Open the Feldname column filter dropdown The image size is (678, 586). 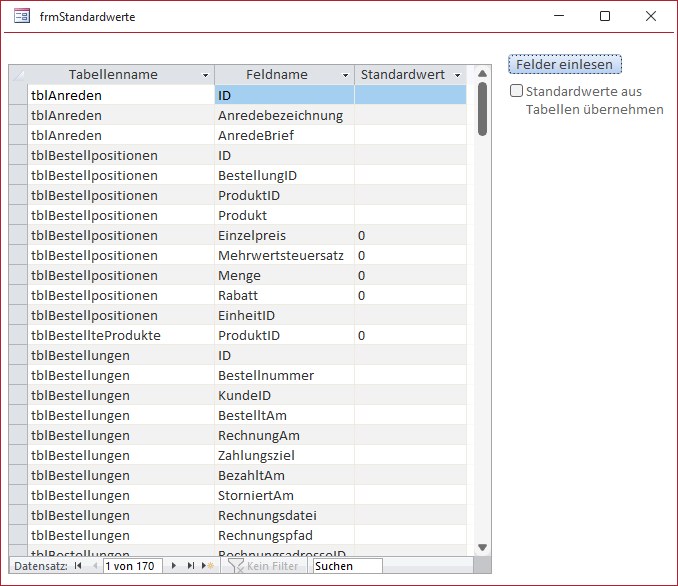(345, 75)
